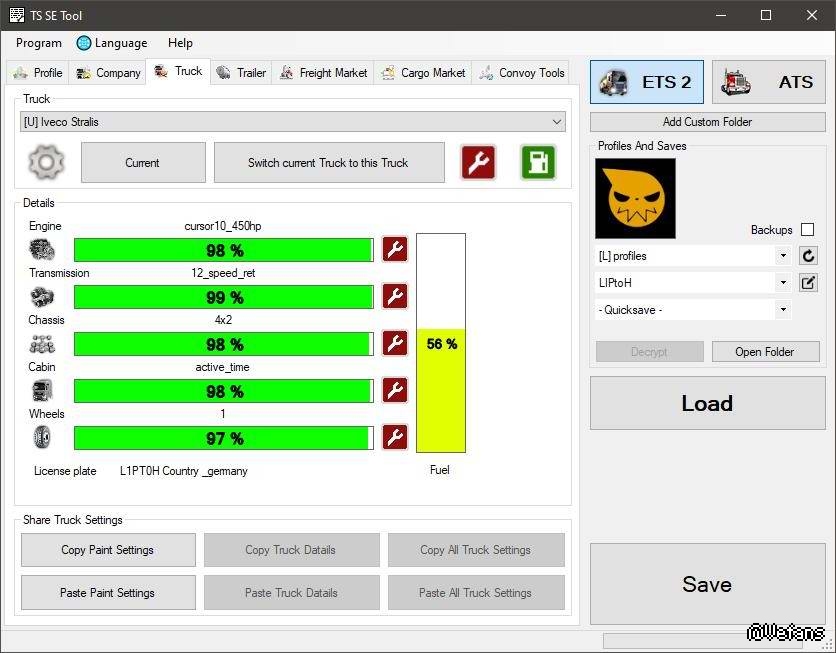Open the Program menu
The image size is (836, 653).
[x=38, y=43]
